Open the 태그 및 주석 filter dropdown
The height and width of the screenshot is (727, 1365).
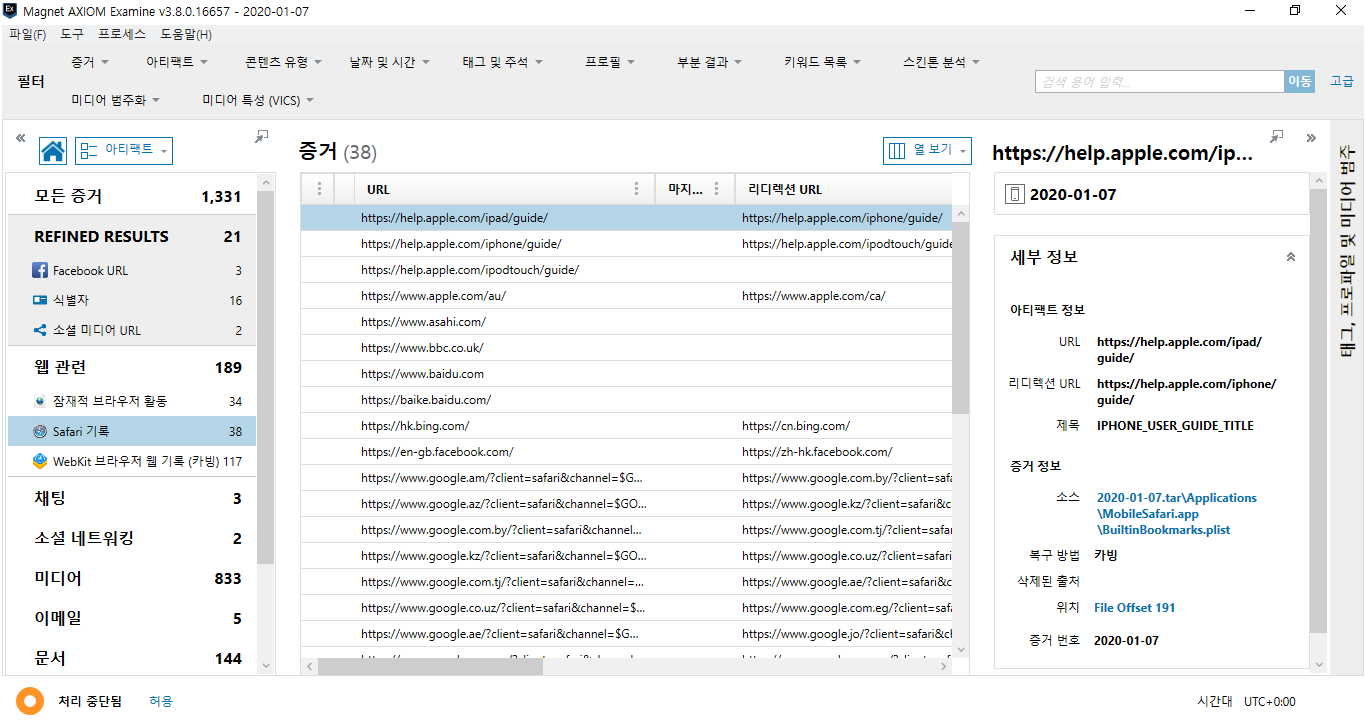pos(502,62)
